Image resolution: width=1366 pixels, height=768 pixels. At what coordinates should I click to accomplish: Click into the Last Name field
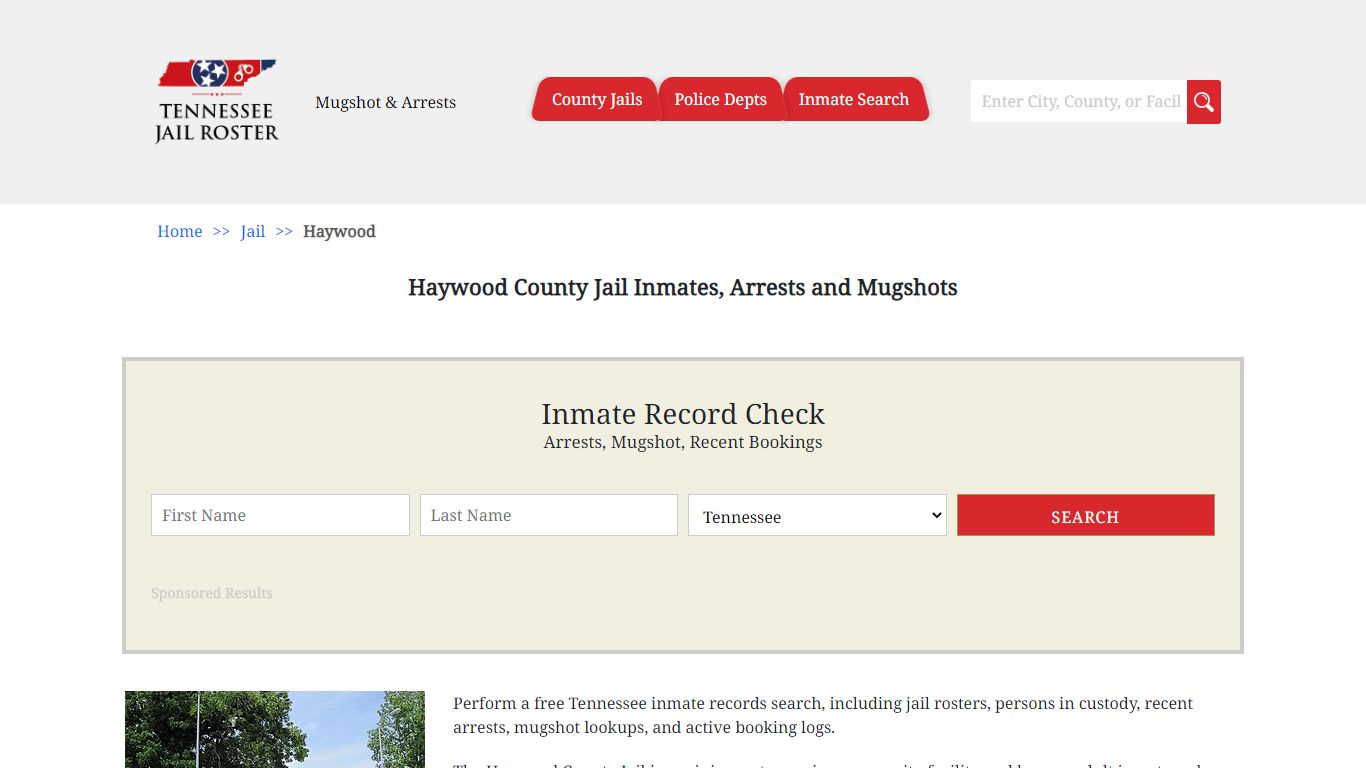click(549, 515)
